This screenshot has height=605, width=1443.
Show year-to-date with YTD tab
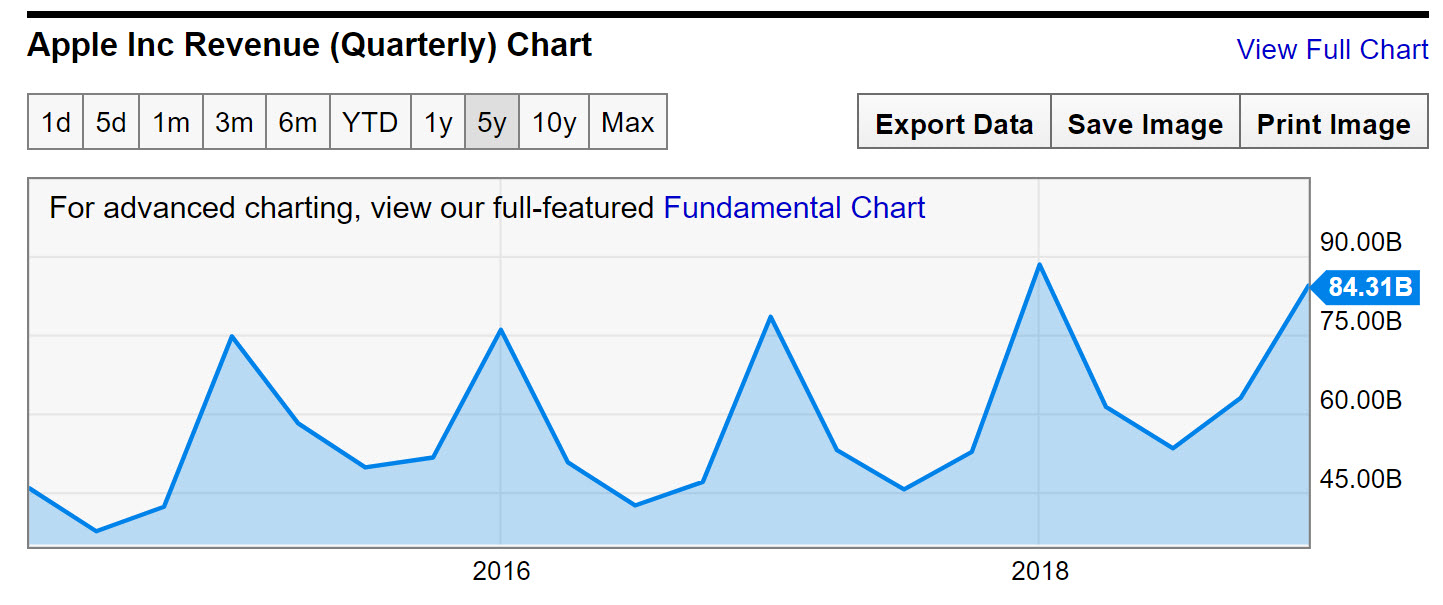coord(370,123)
